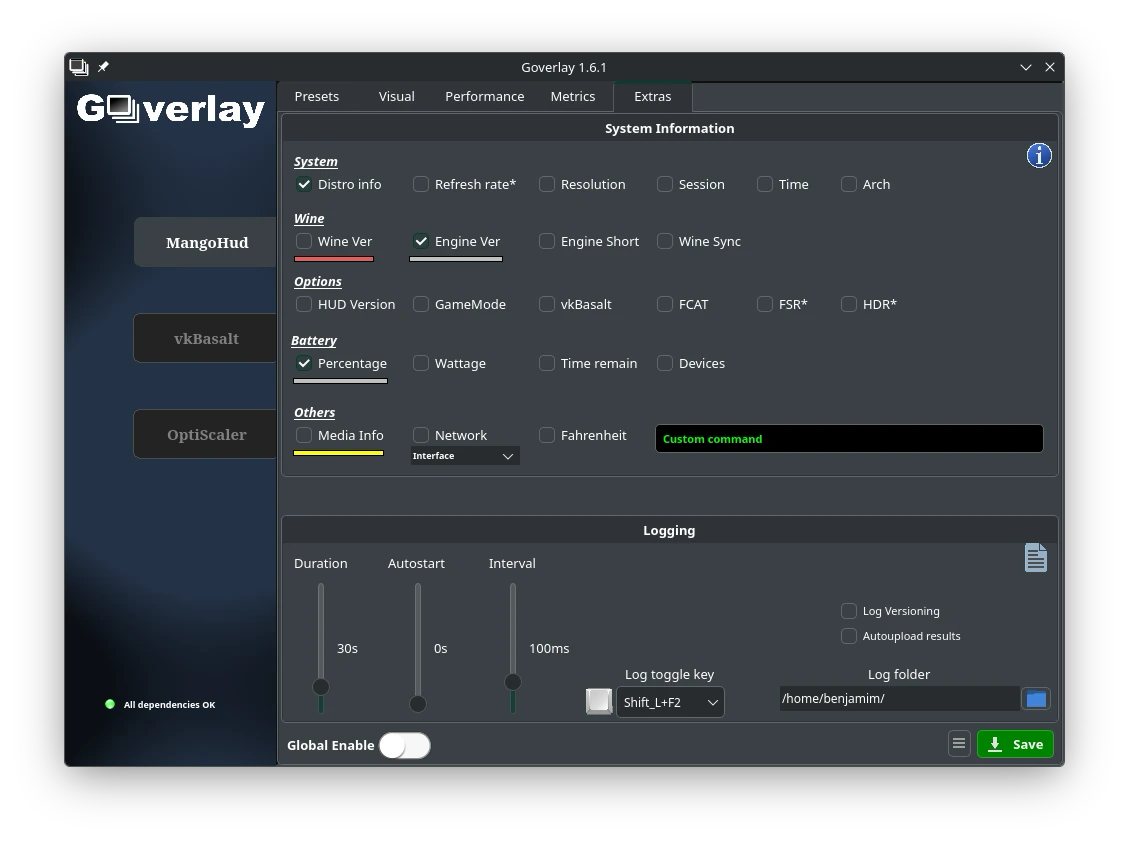The image size is (1129, 843).
Task: Open the Shift_L+F2 log toggle key dropdown
Action: tap(670, 702)
